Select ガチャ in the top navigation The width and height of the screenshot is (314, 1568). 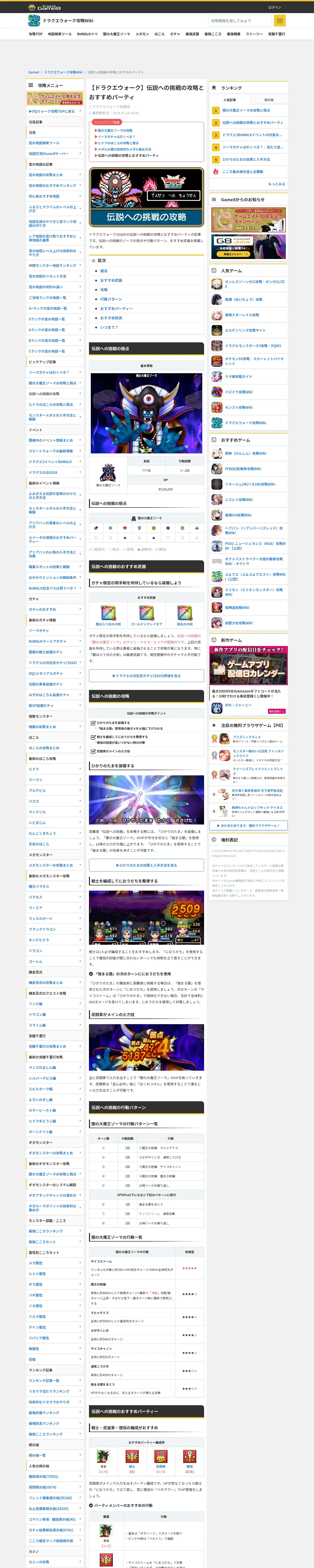pos(175,34)
